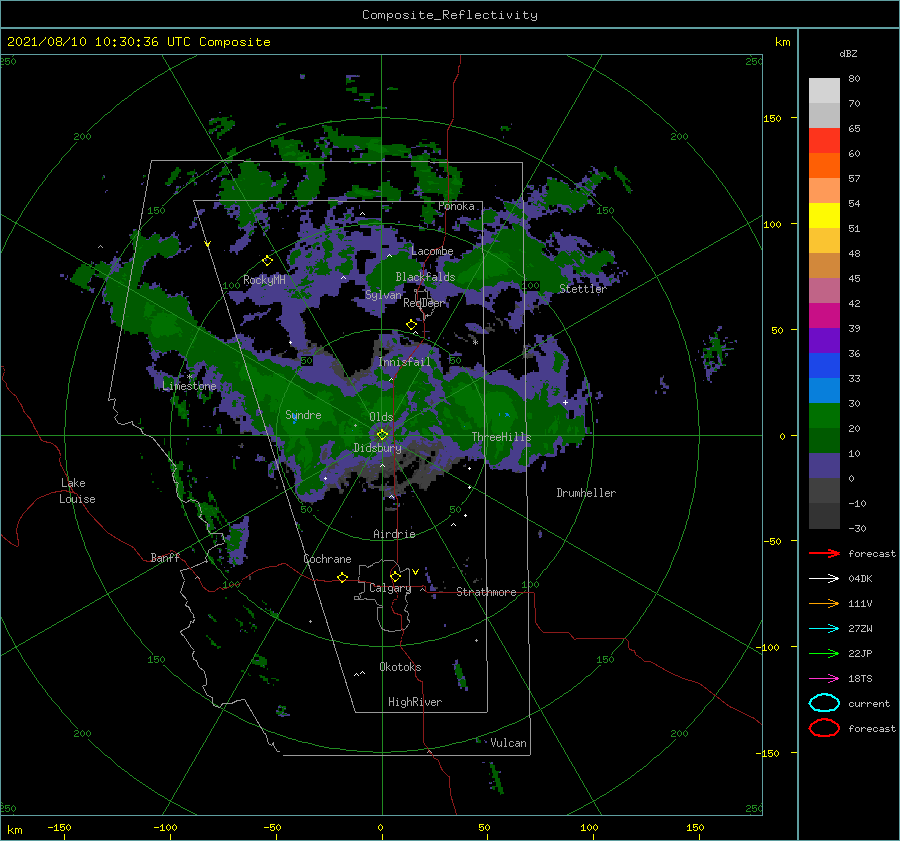
Task: Select the HighRiver label
Action: click(x=415, y=702)
